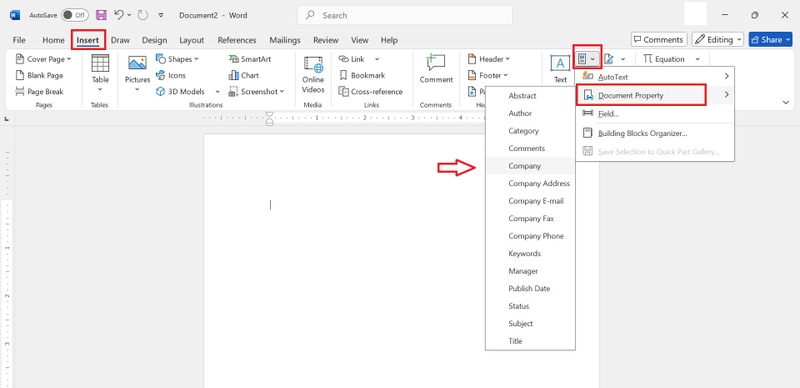Open Customize Quick Access Toolbar dropdown
This screenshot has height=388, width=800.
click(161, 15)
